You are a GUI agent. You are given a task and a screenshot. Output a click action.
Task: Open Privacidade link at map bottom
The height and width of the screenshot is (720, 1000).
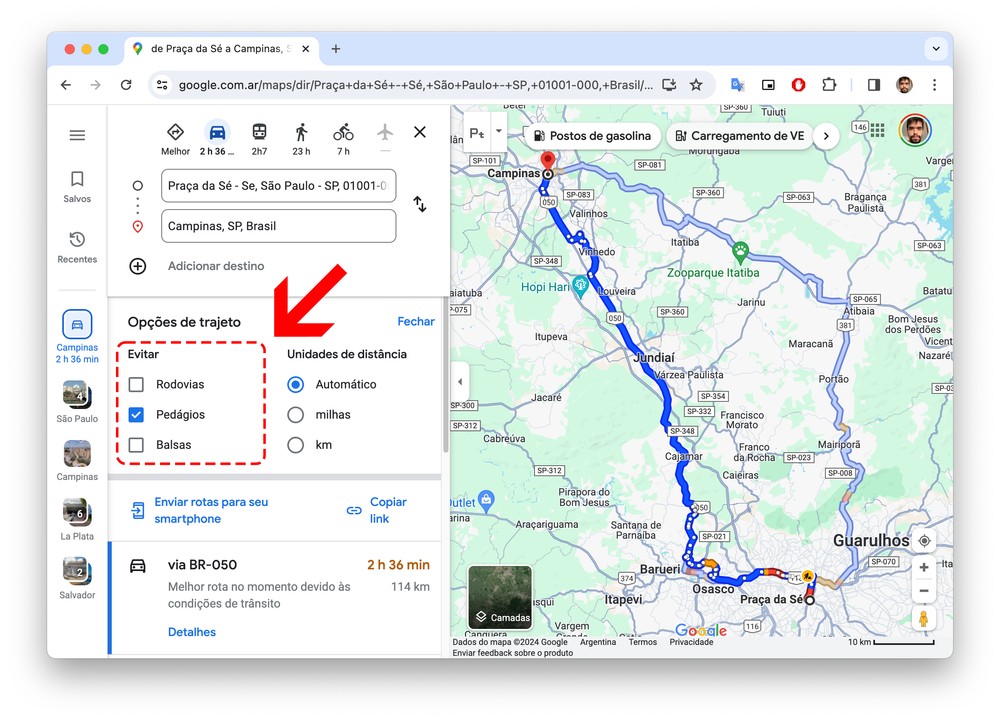pyautogui.click(x=691, y=642)
